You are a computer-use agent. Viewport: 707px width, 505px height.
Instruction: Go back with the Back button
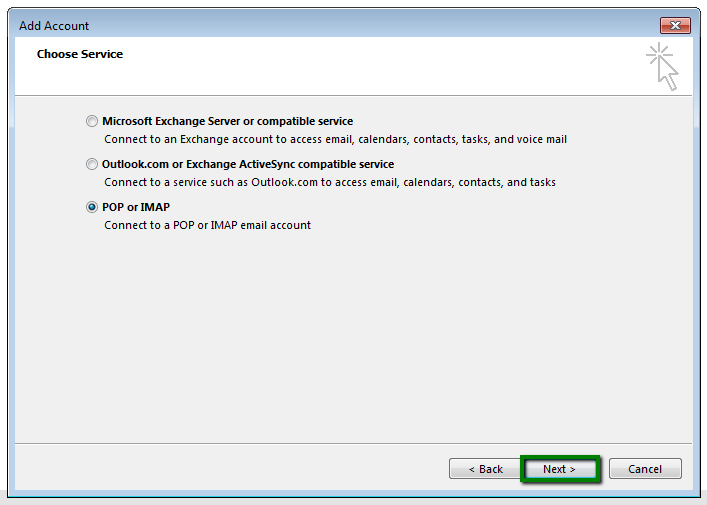[485, 469]
